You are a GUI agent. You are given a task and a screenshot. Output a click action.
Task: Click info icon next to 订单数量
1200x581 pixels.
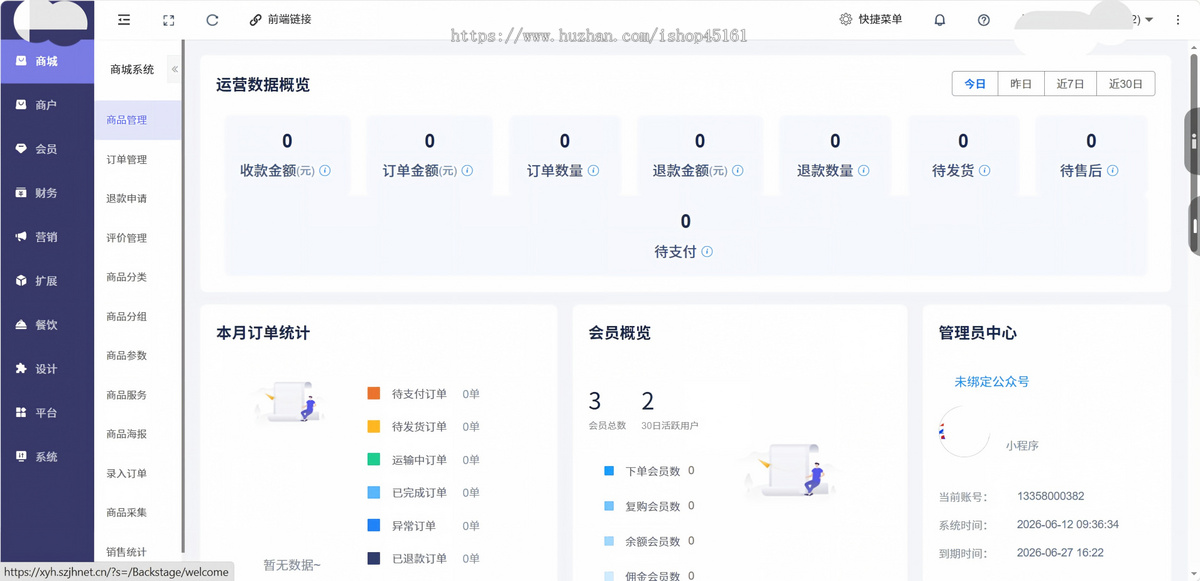coord(593,171)
